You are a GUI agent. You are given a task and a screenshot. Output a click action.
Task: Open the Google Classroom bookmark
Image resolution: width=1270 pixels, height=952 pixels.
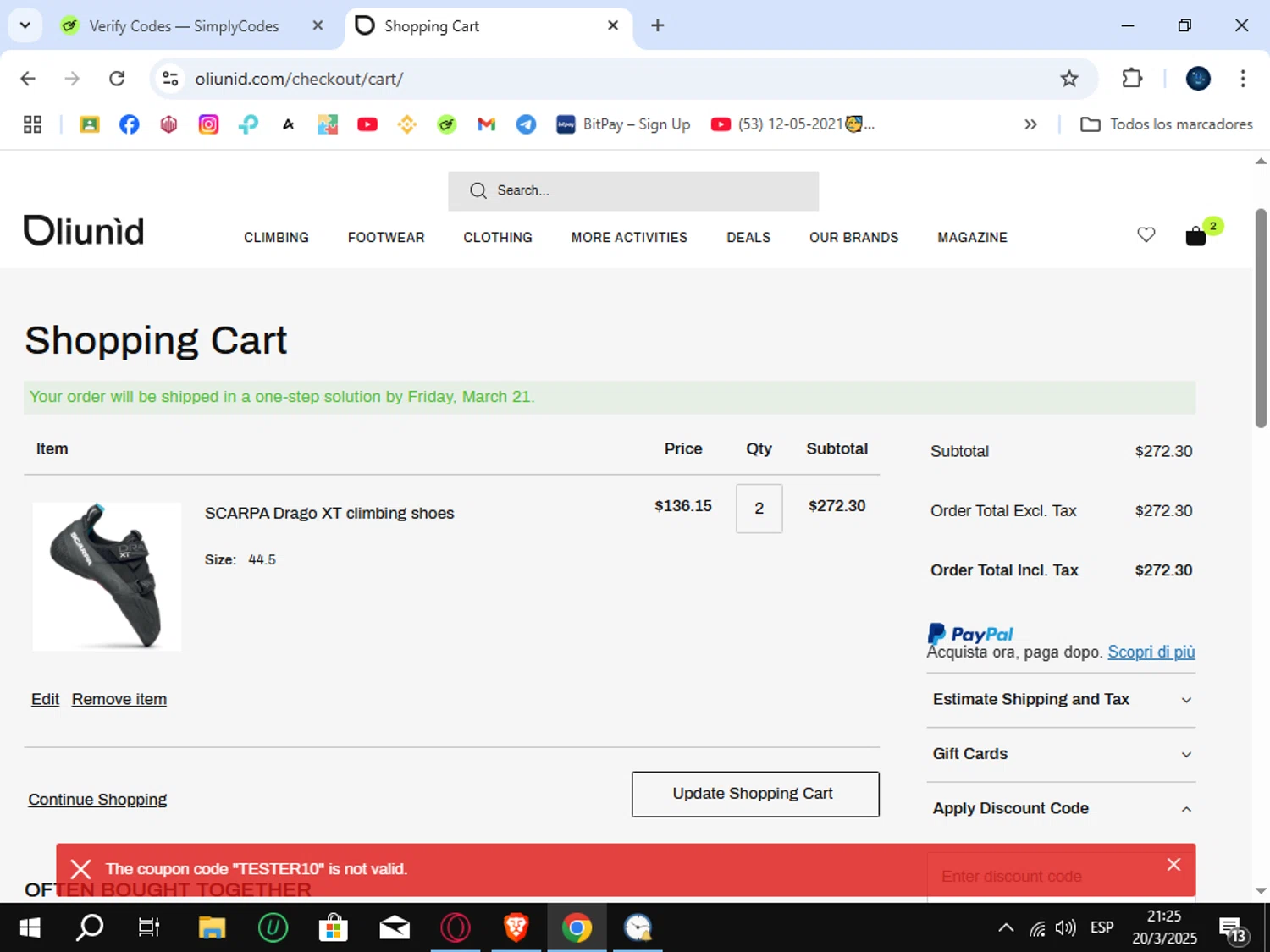coord(89,124)
